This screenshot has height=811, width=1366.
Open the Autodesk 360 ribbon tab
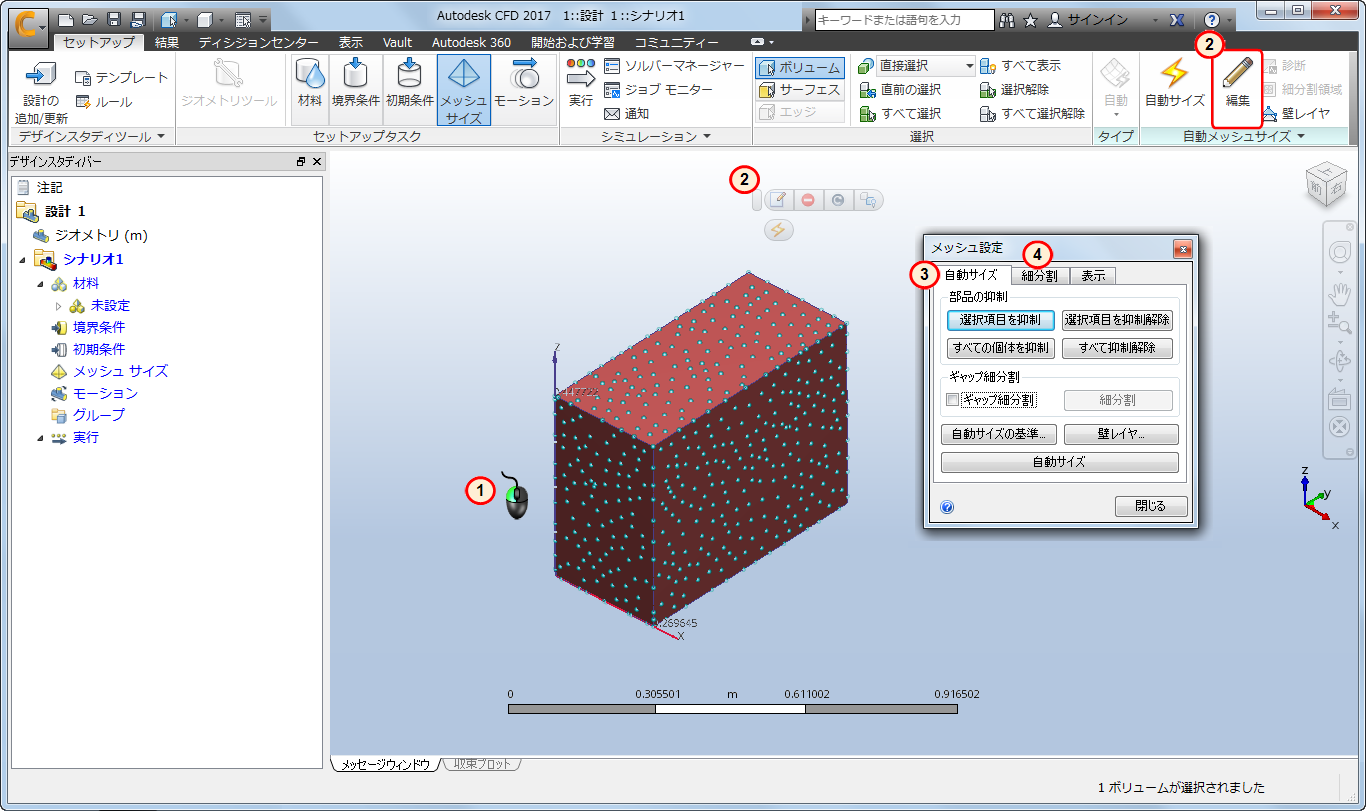472,43
